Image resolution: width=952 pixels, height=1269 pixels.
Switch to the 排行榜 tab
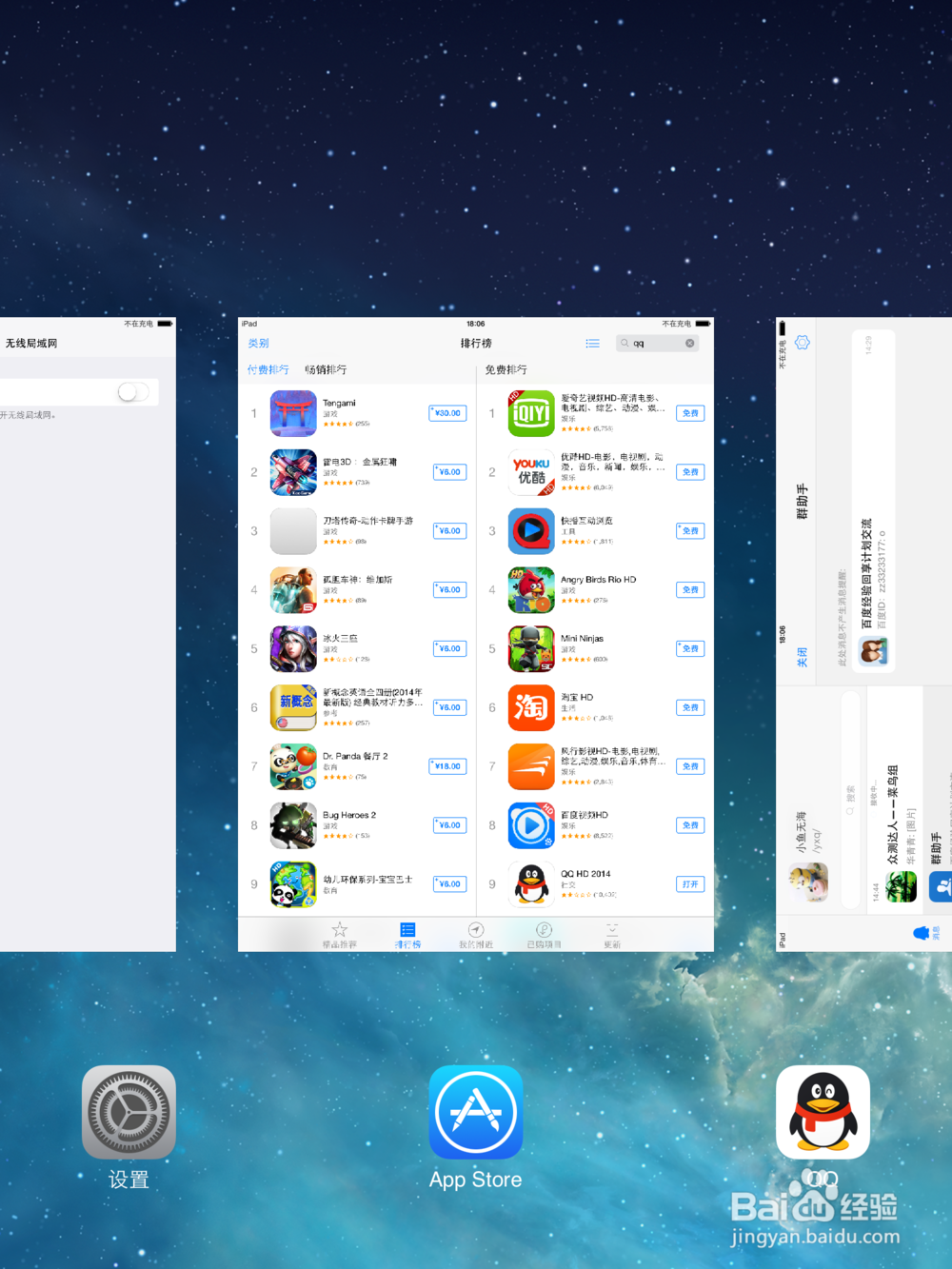point(407,935)
